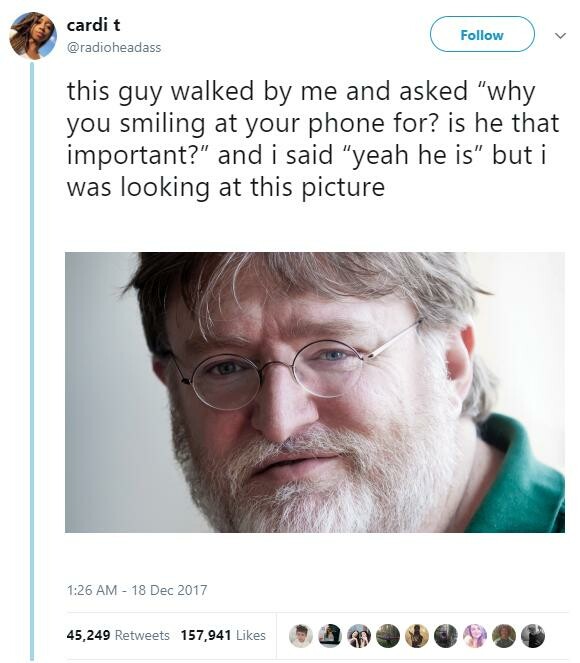Screen dimensions: 580x663
Task: Enlarge the attached photo of bearded man
Action: coord(315,392)
